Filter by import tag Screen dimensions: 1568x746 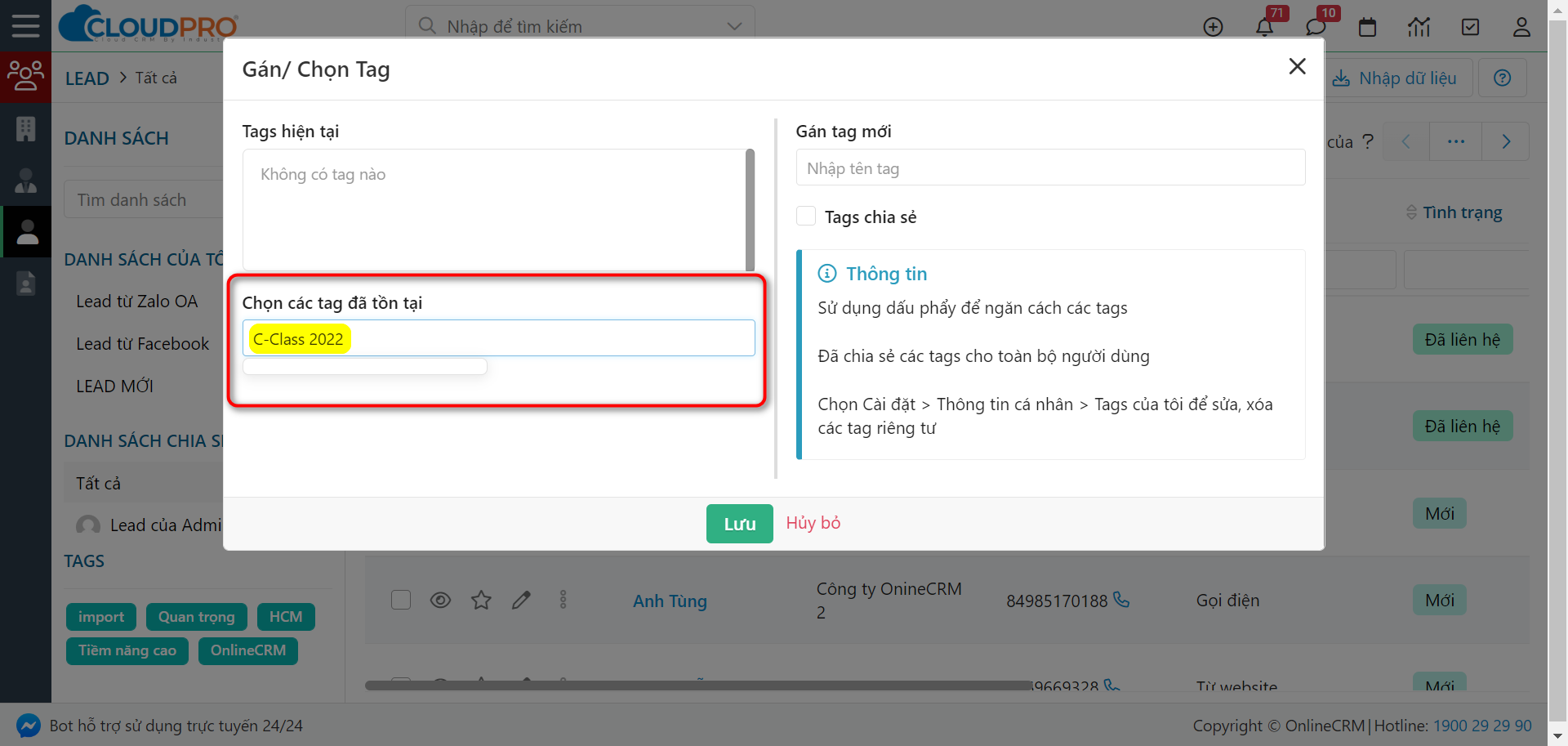point(101,617)
